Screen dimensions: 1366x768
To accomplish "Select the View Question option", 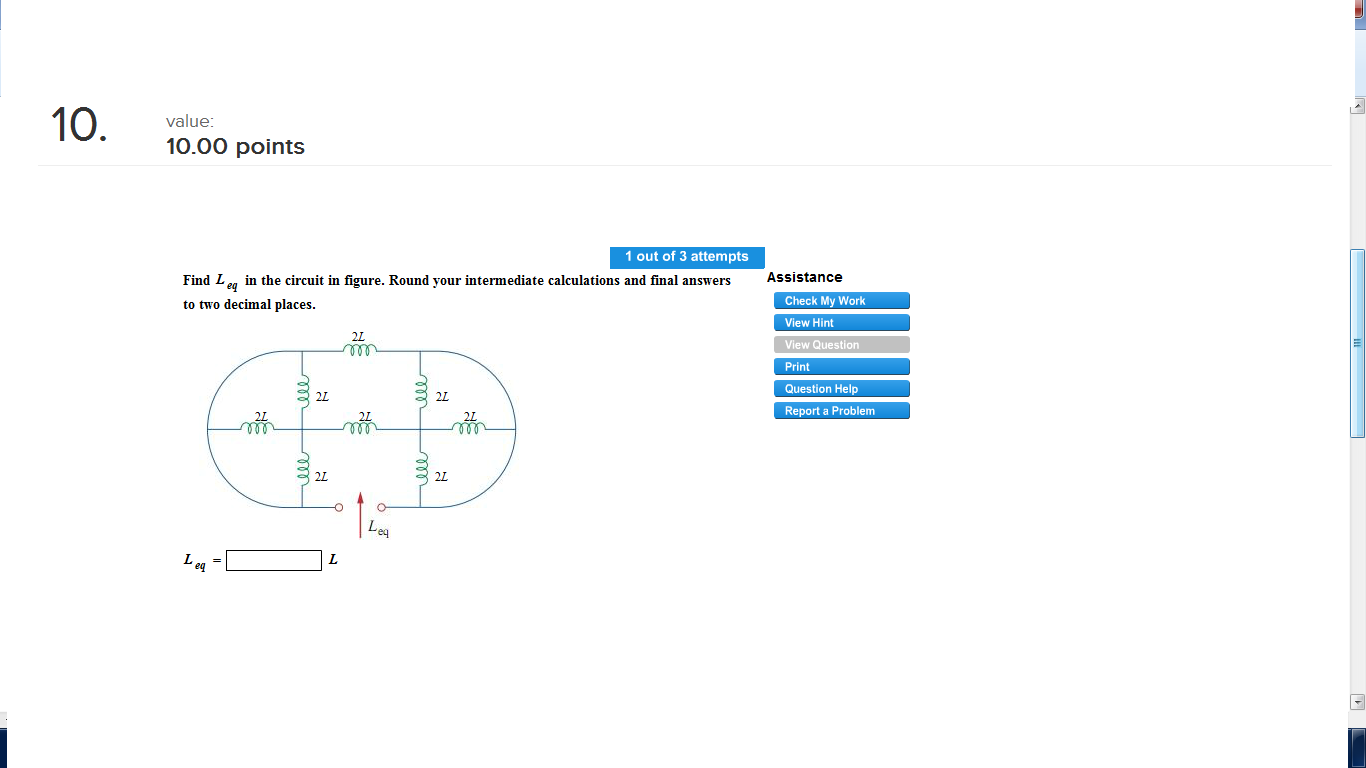I will 841,344.
